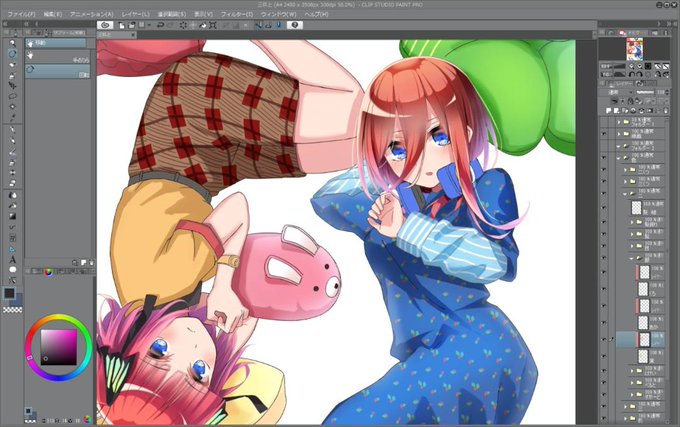Click the Scale/Rotate transform icon
Viewport: 680px width, 427px height.
click(x=212, y=25)
